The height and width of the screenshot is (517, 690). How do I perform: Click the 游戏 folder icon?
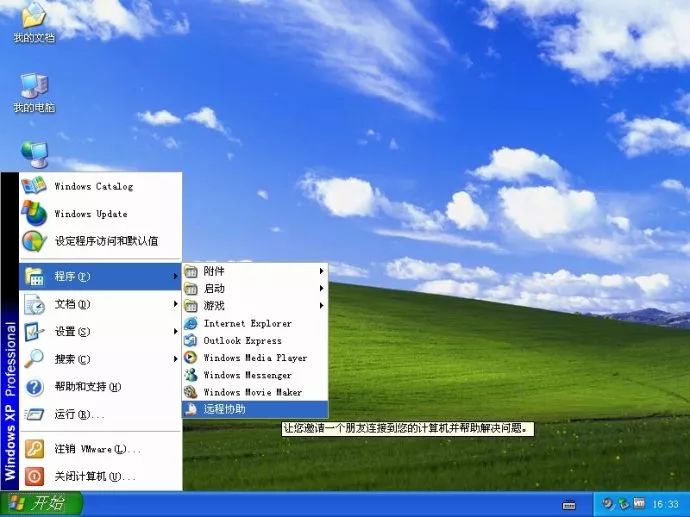[x=191, y=306]
